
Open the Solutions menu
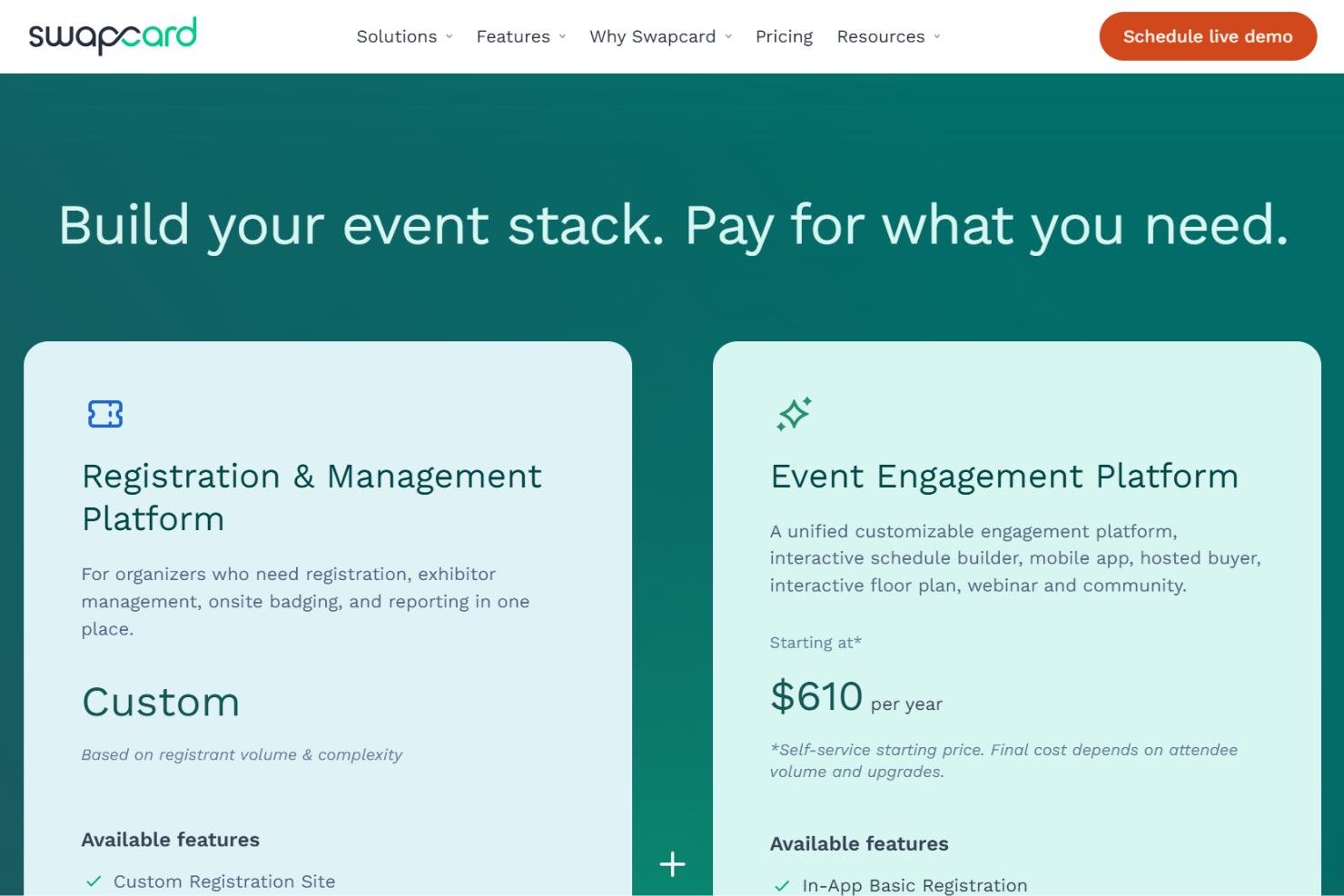coord(397,36)
